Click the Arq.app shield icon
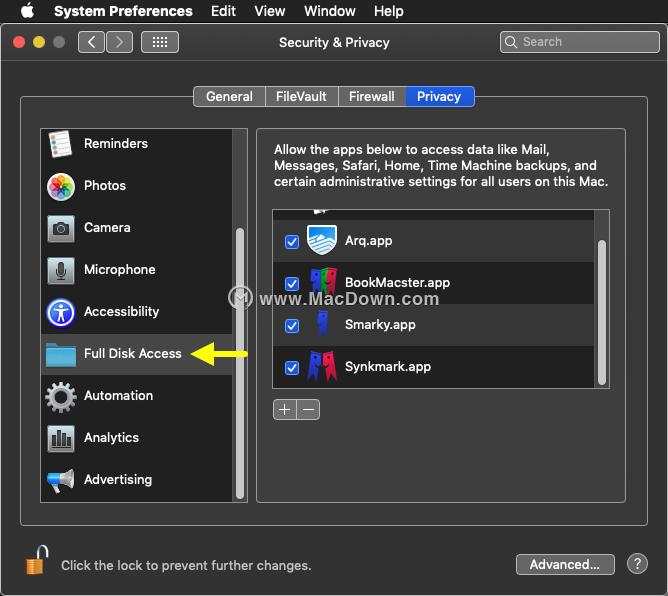668x596 pixels. click(x=322, y=240)
